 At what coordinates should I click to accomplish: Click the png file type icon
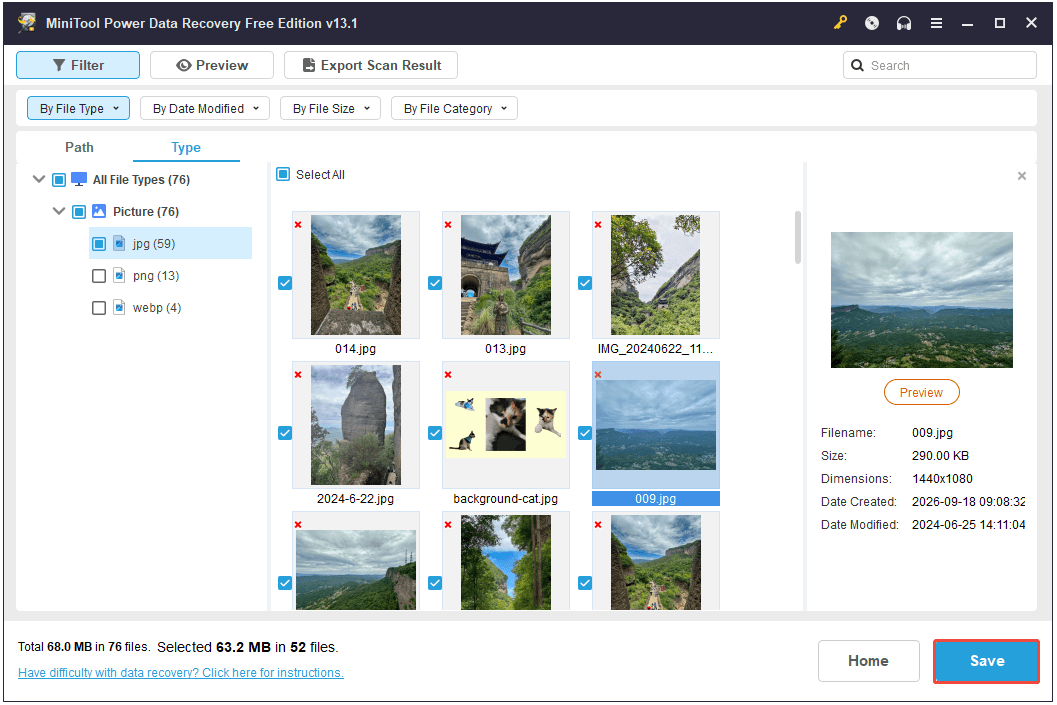pyautogui.click(x=119, y=275)
